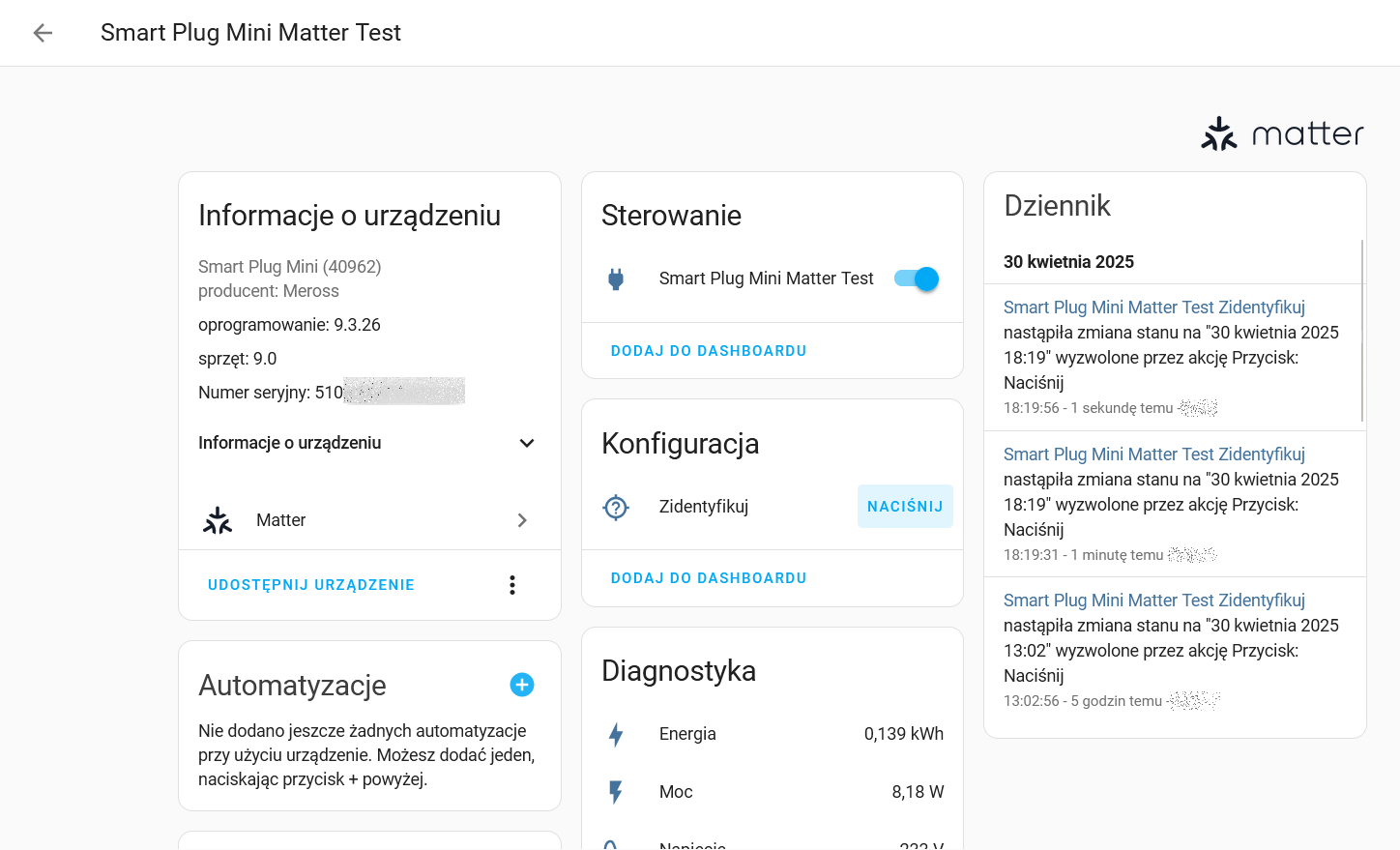Click DODAJ DO DASHBOARDU under Sterowanie
Viewport: 1400px width, 850px height.
coord(709,351)
